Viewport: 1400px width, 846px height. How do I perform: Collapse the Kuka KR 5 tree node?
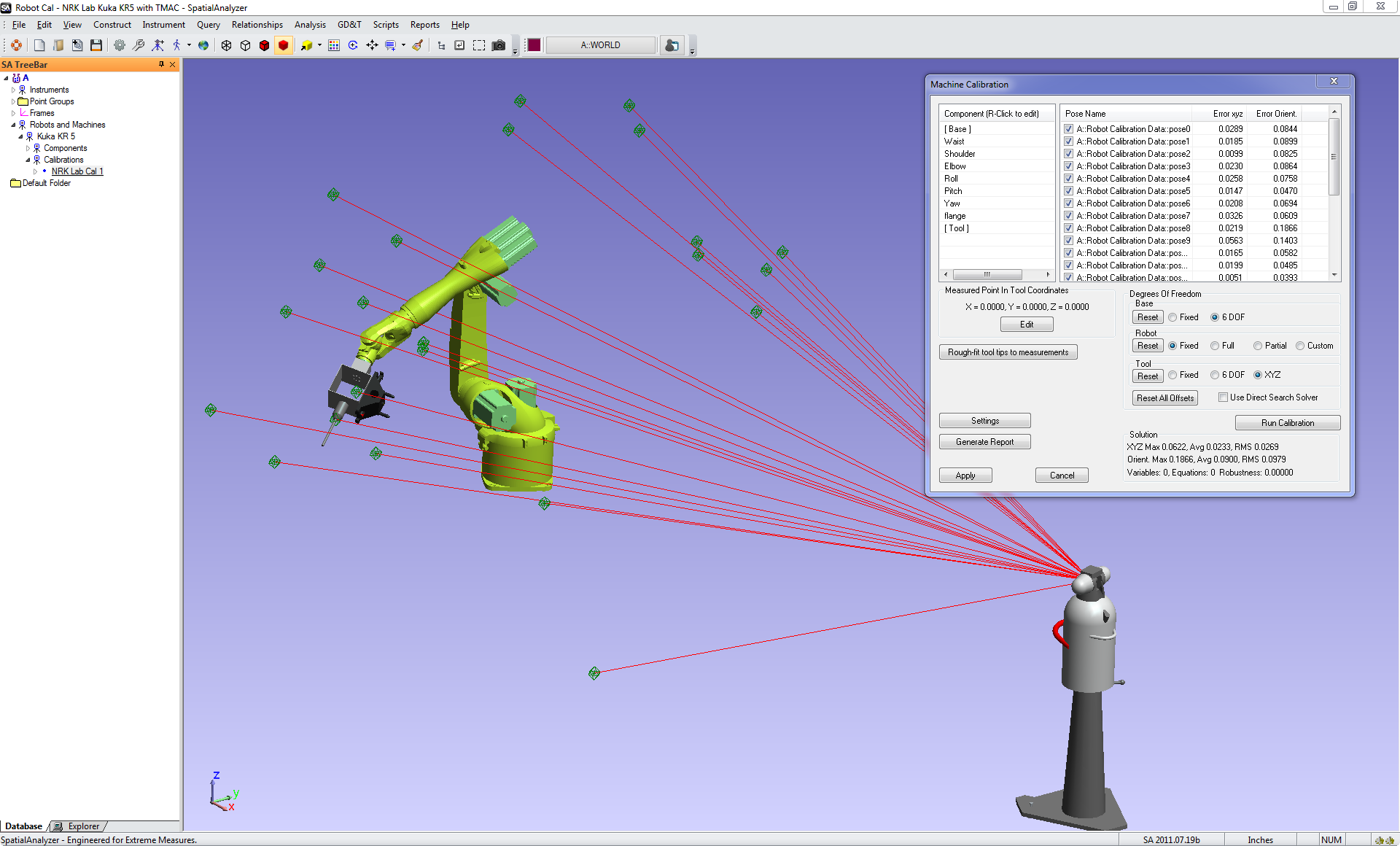[x=20, y=136]
